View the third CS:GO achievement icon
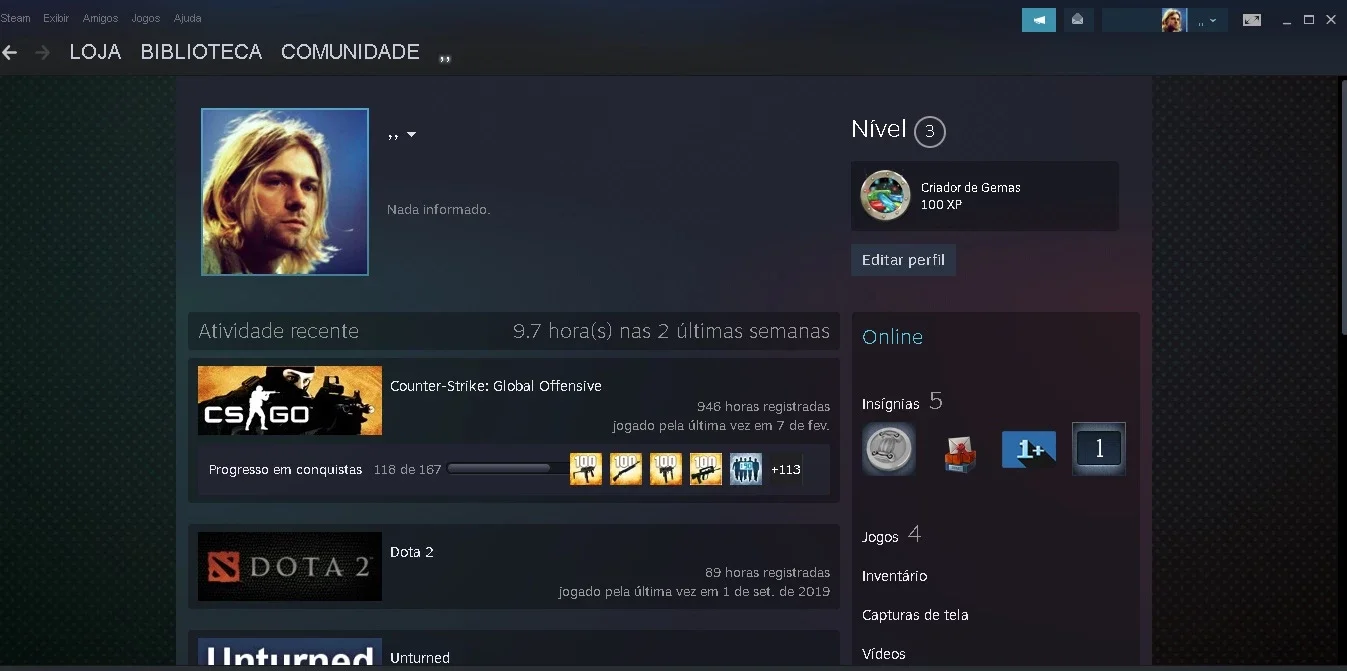The image size is (1347, 671). point(666,469)
